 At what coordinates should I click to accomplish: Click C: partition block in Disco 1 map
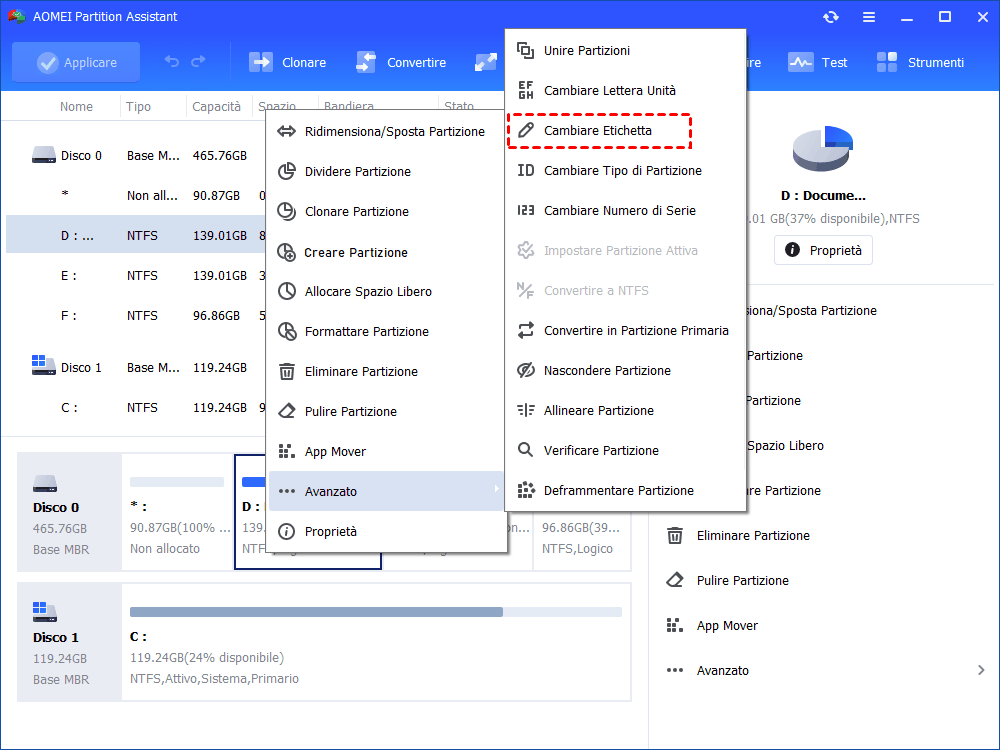coord(376,642)
